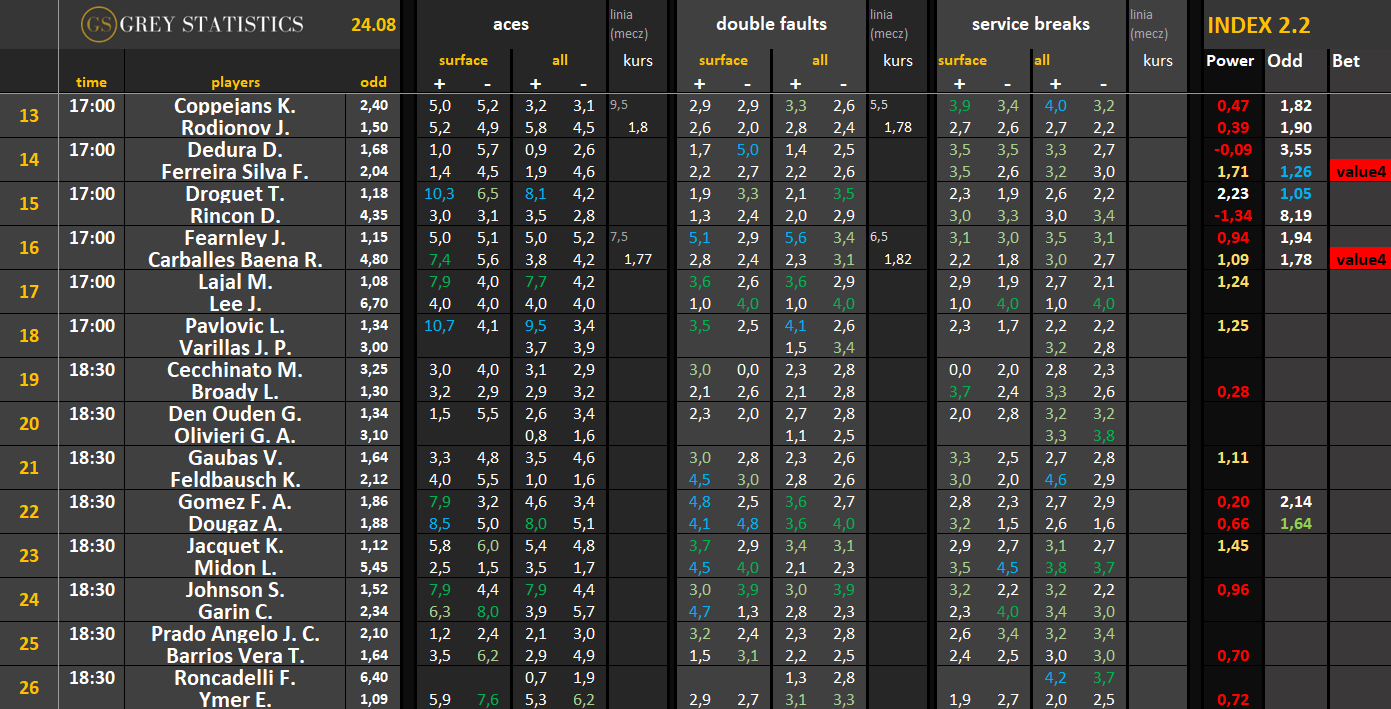Viewport: 1391px width, 709px height.
Task: Click player Droguet T.
Action: (x=235, y=194)
